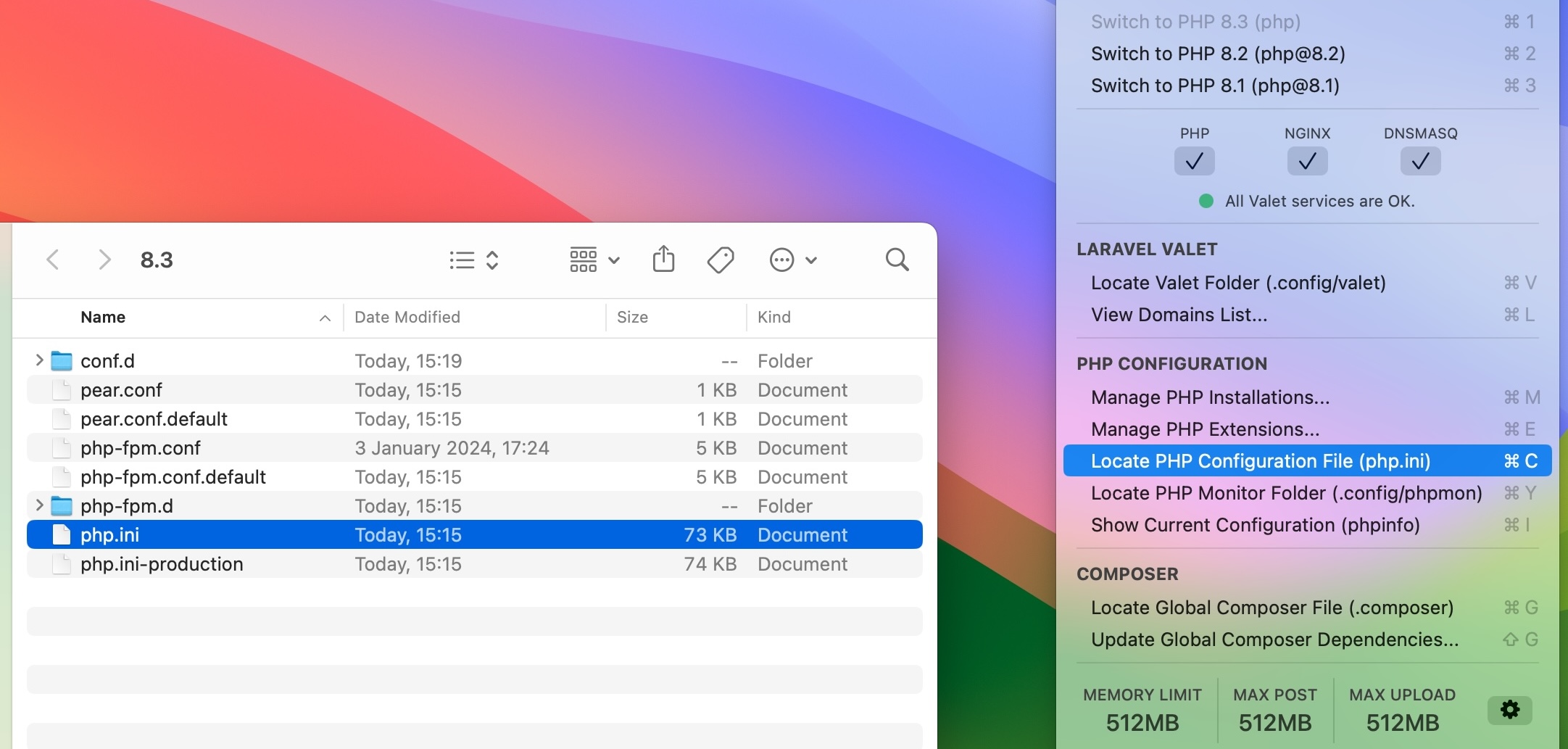The height and width of the screenshot is (749, 1568).
Task: Open the More actions ellipsis menu
Action: (x=793, y=260)
